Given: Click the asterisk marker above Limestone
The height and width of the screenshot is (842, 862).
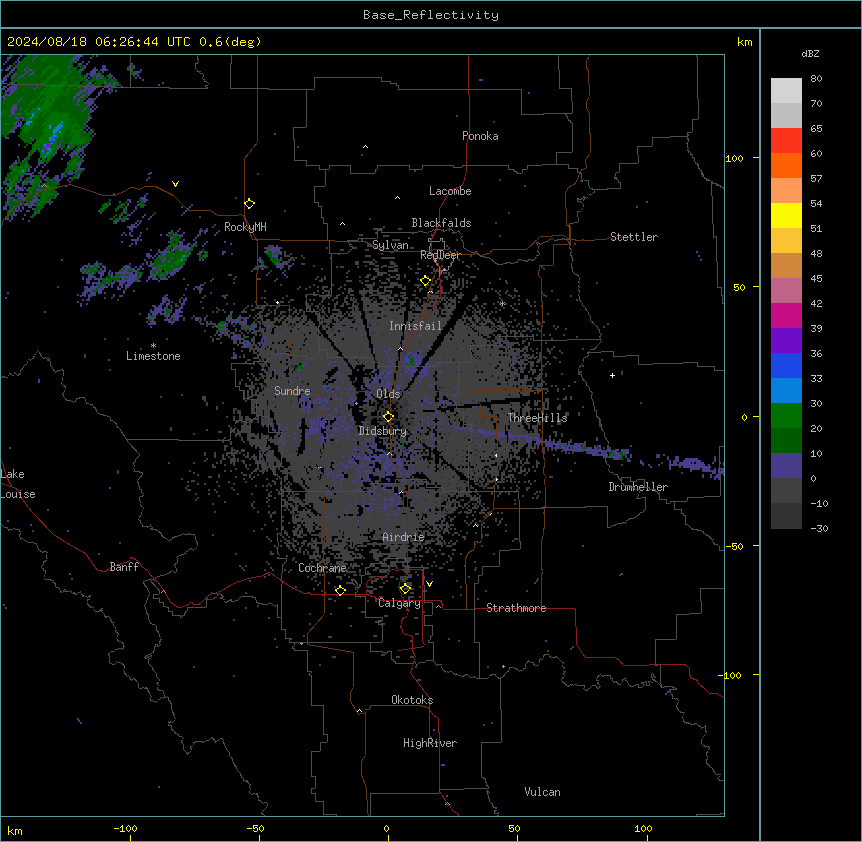Looking at the screenshot, I should coord(153,346).
